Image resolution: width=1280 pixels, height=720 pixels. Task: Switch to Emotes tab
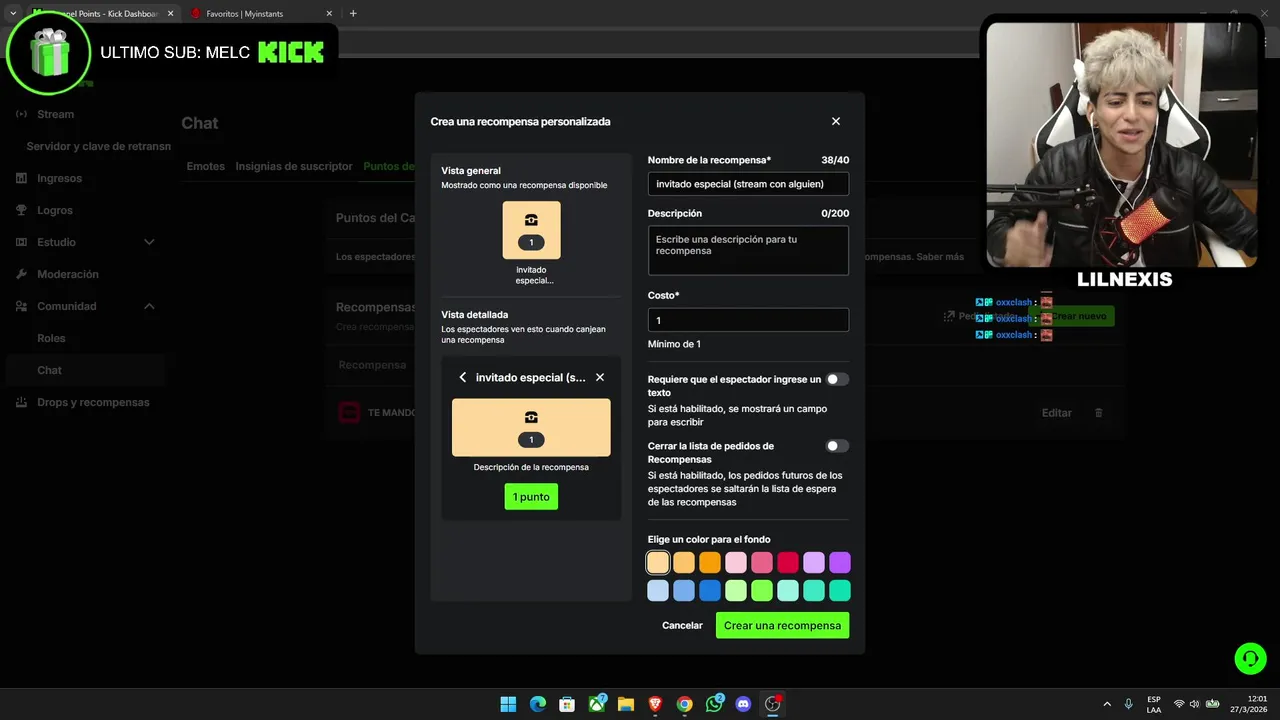205,166
